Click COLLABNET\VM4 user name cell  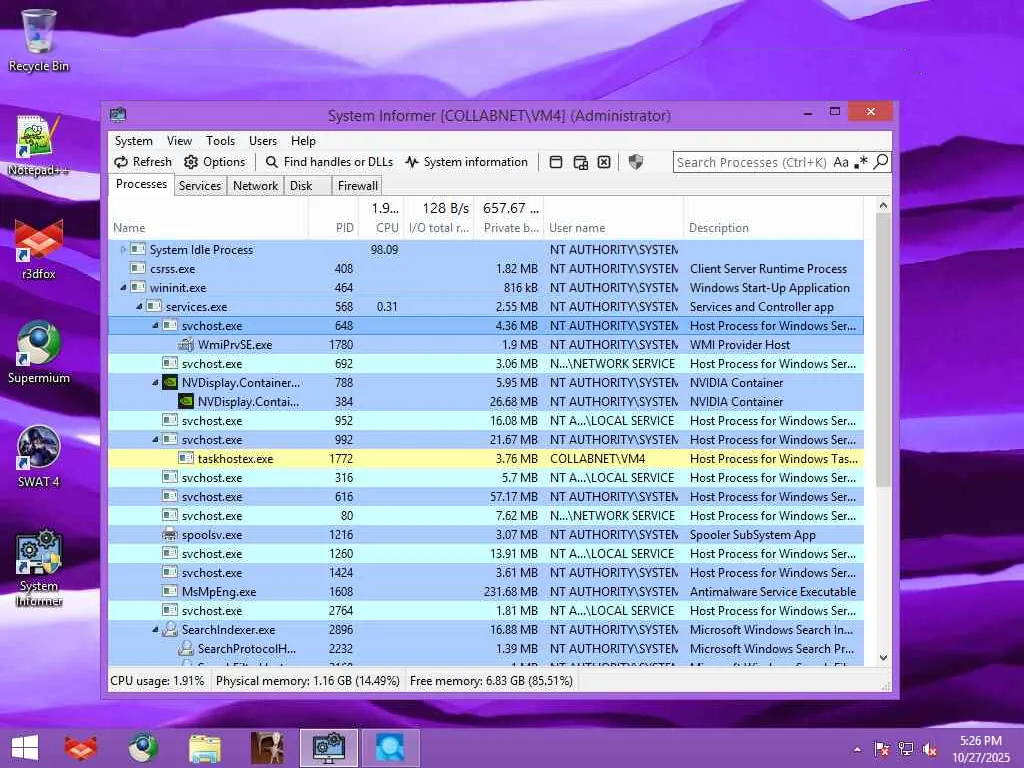coord(598,458)
